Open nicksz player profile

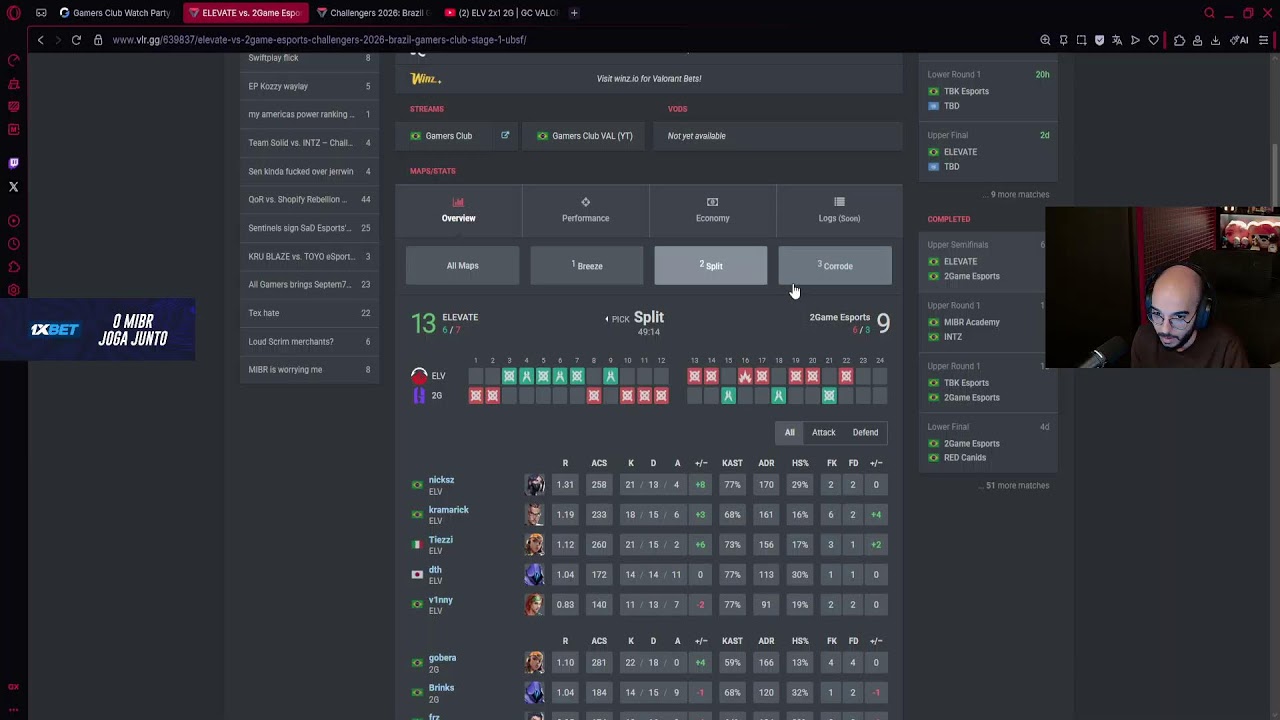(441, 480)
